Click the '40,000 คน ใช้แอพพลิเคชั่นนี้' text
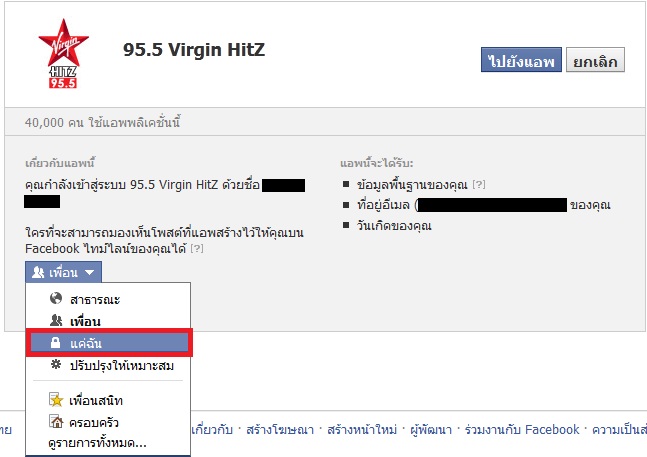 [x=102, y=122]
